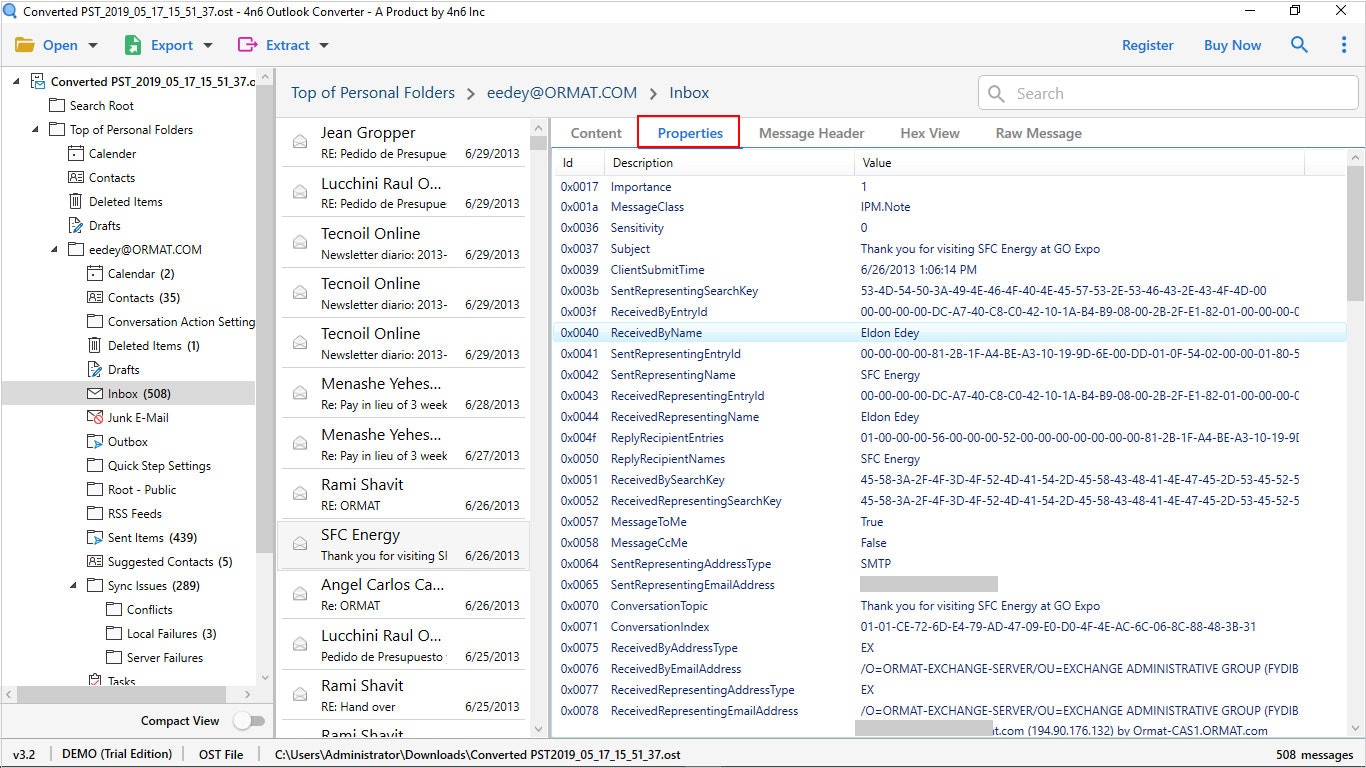Viewport: 1366px width, 768px height.
Task: Open the Message Header tab
Action: point(811,133)
